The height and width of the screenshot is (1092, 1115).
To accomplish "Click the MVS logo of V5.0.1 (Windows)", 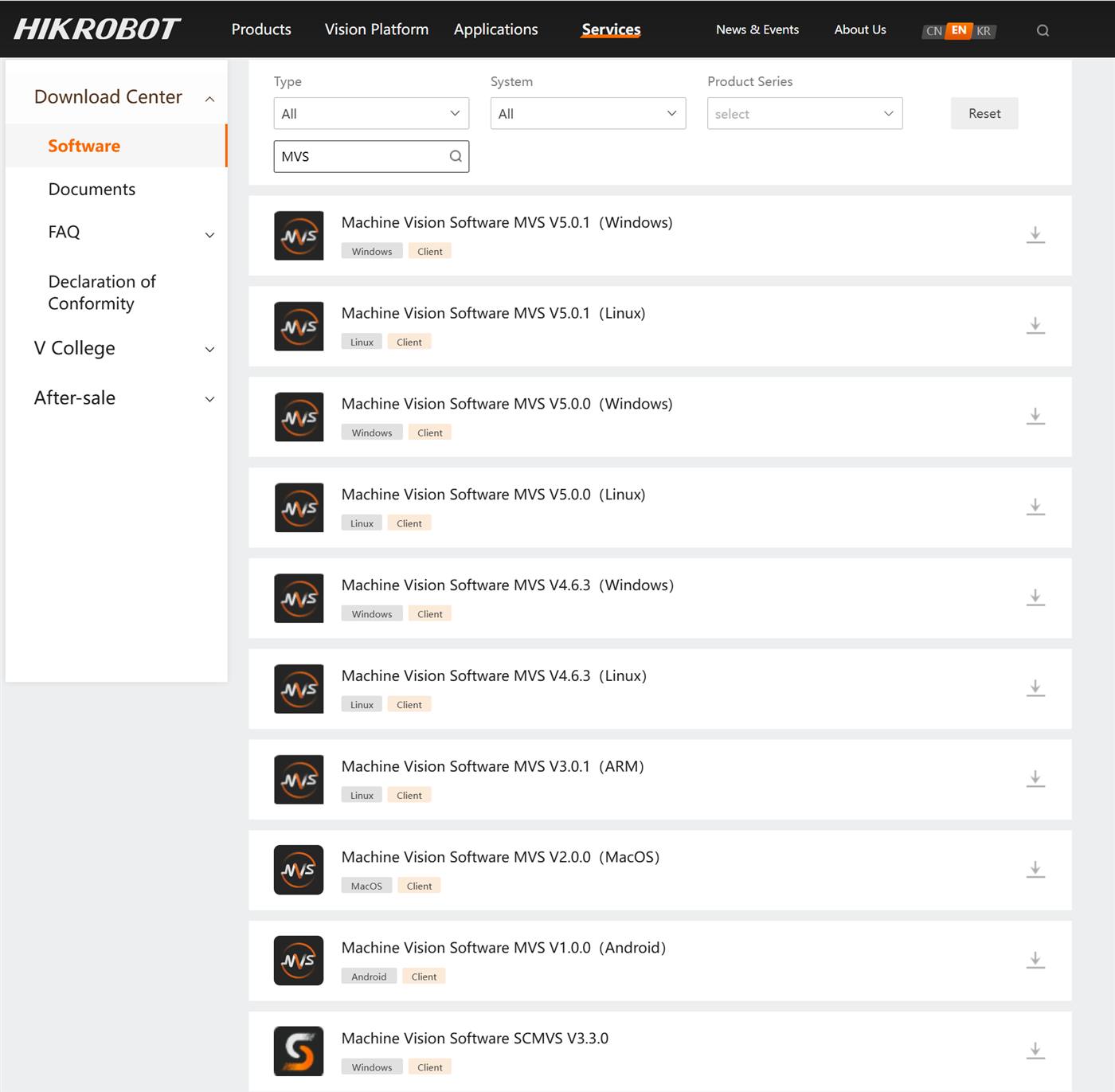I will point(299,236).
